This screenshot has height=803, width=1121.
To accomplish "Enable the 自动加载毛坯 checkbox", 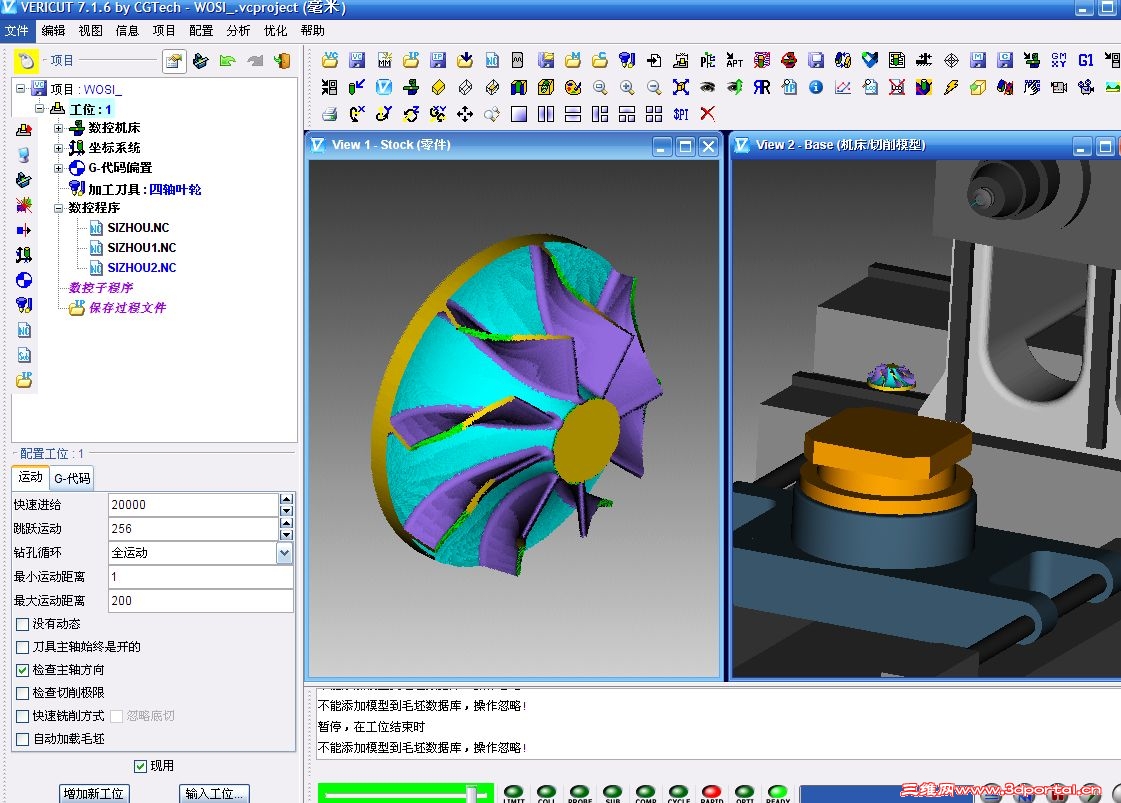I will click(22, 739).
